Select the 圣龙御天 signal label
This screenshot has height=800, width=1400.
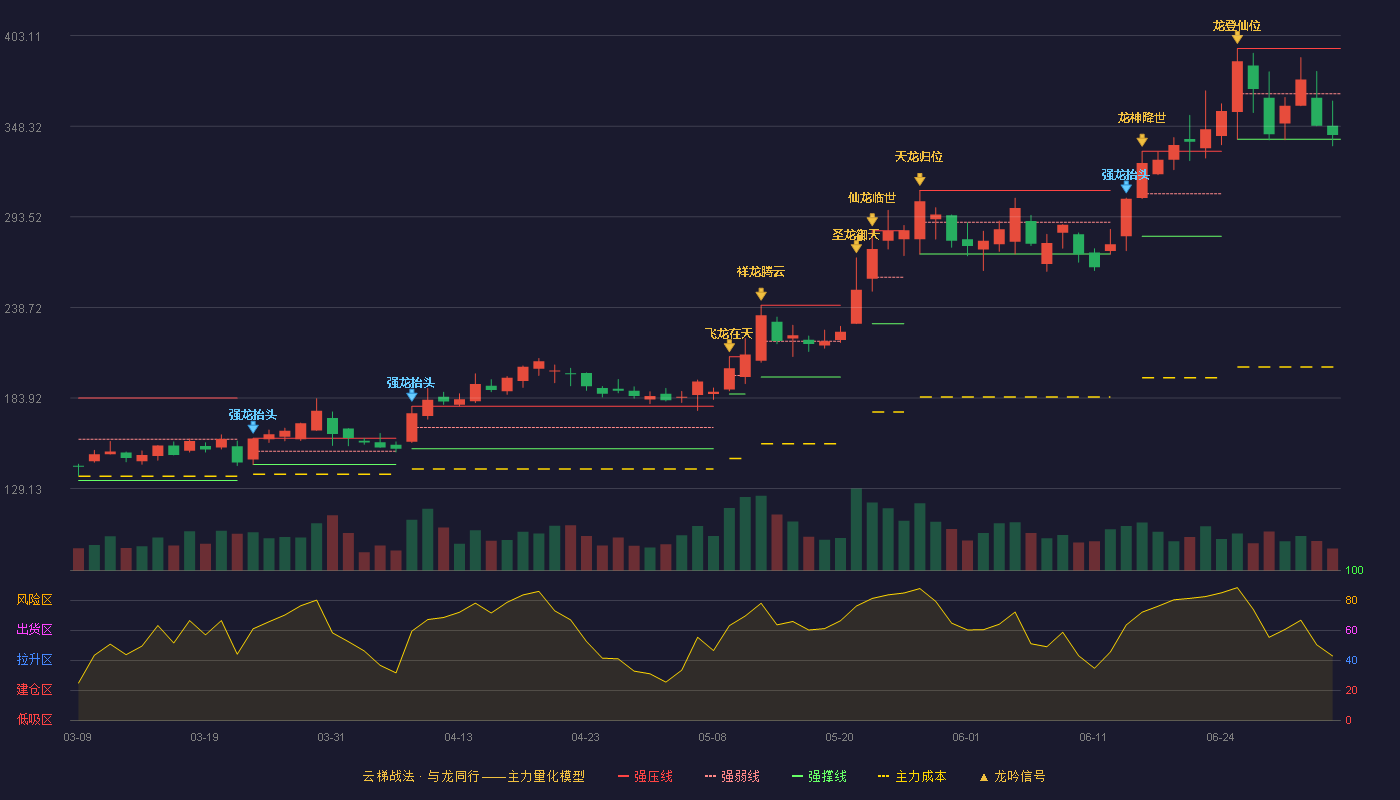point(856,235)
